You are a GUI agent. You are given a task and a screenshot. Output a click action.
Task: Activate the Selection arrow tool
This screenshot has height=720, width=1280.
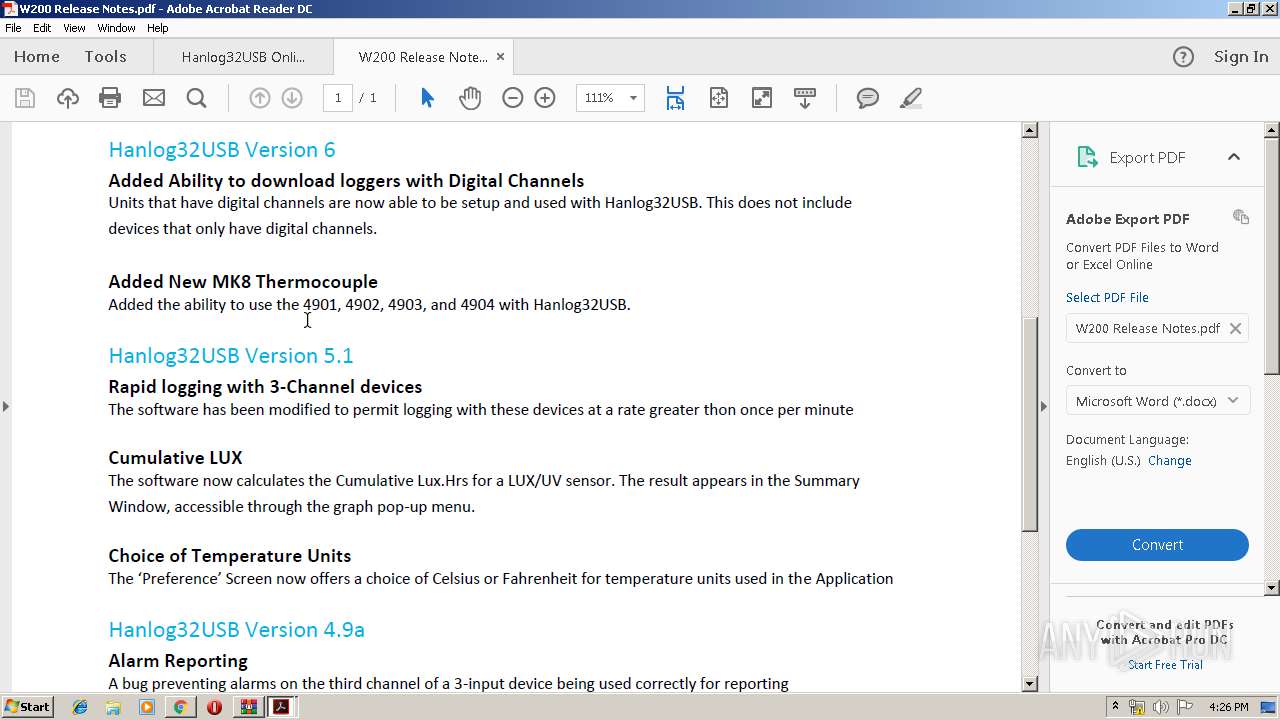[x=427, y=98]
